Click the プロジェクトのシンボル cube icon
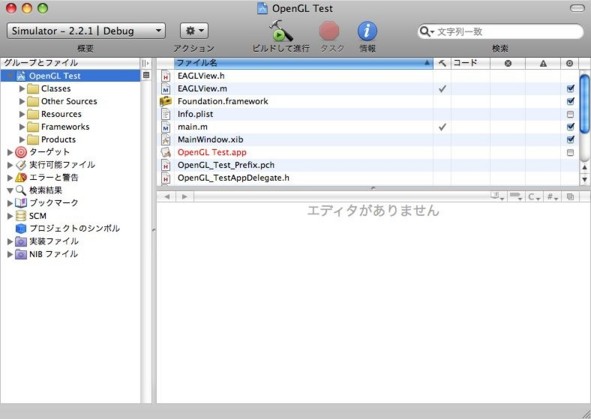591x419 pixels. 21,229
